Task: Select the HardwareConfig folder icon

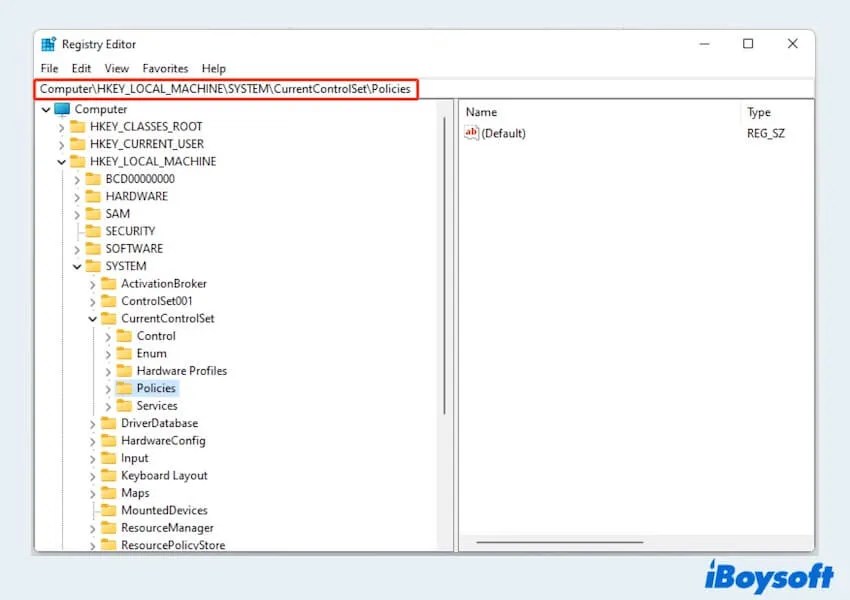Action: click(x=107, y=440)
